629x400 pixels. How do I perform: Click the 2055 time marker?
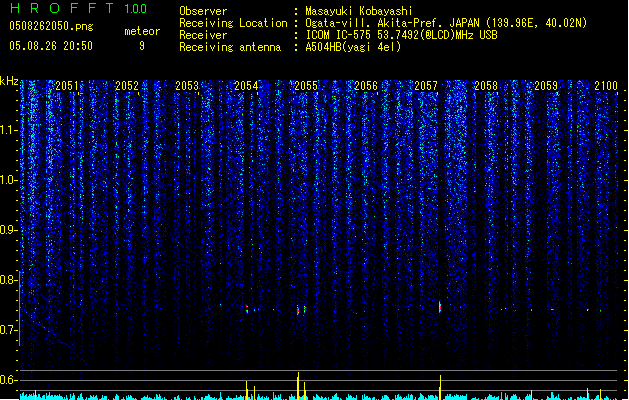[306, 86]
